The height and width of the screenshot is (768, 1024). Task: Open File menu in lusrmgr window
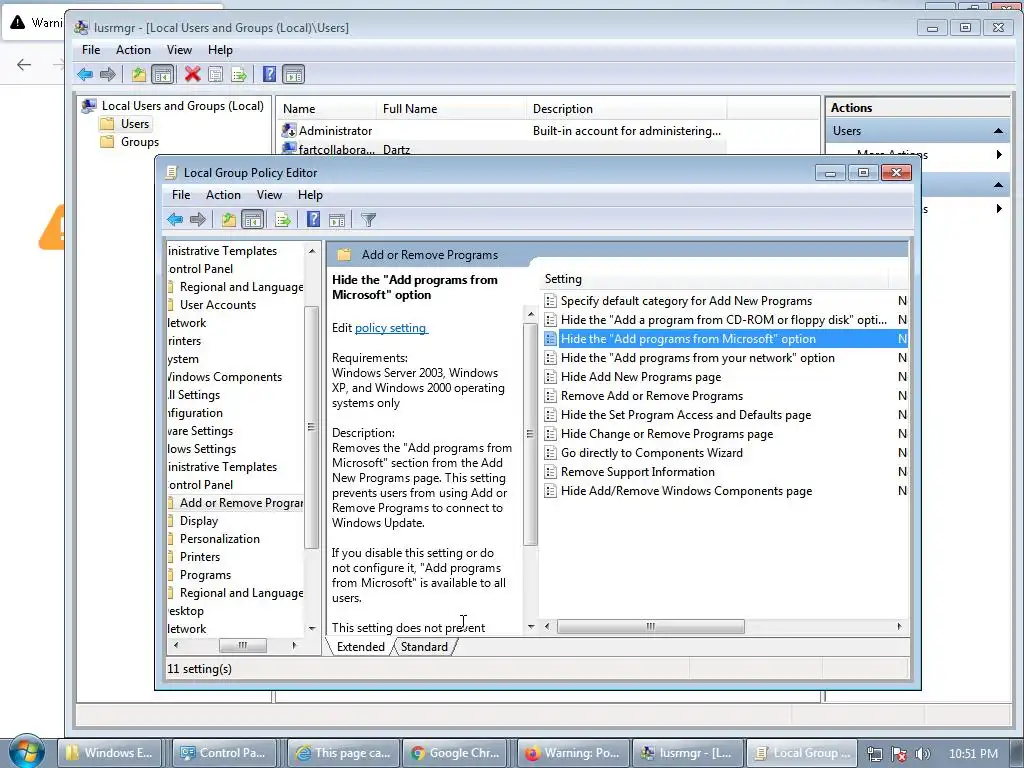click(91, 50)
